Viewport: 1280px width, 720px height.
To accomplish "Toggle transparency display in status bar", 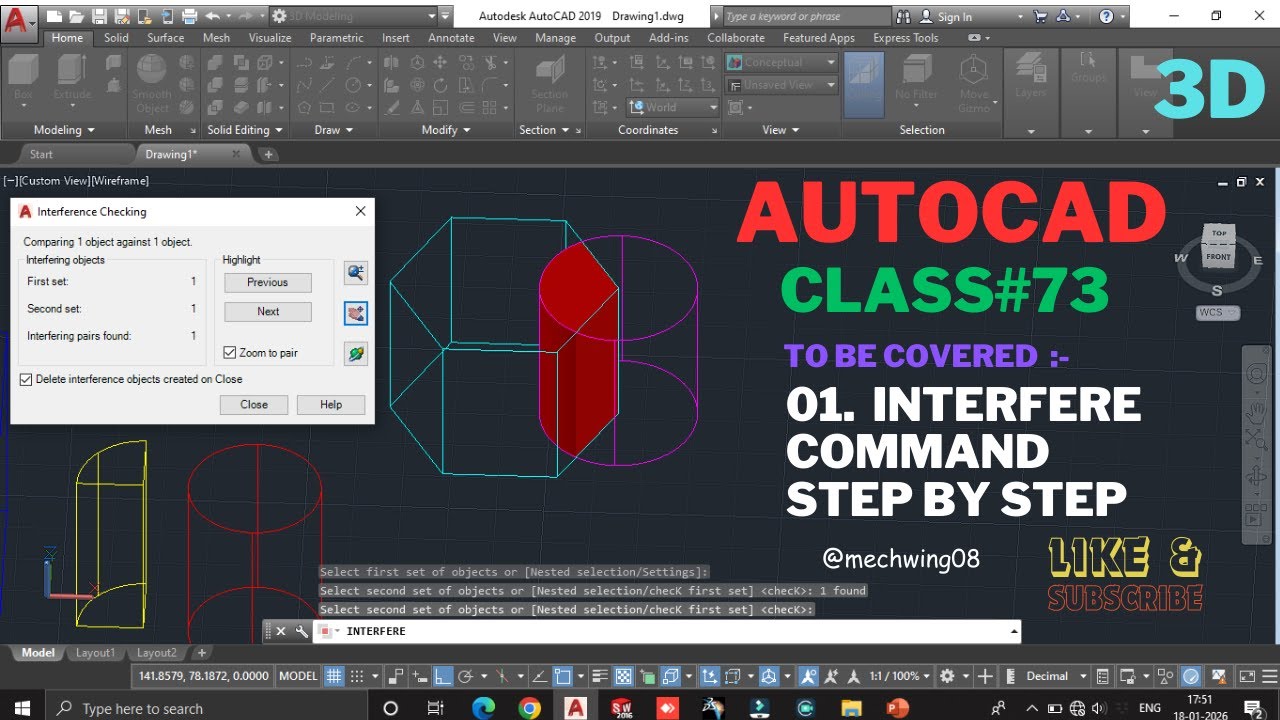I will point(623,676).
